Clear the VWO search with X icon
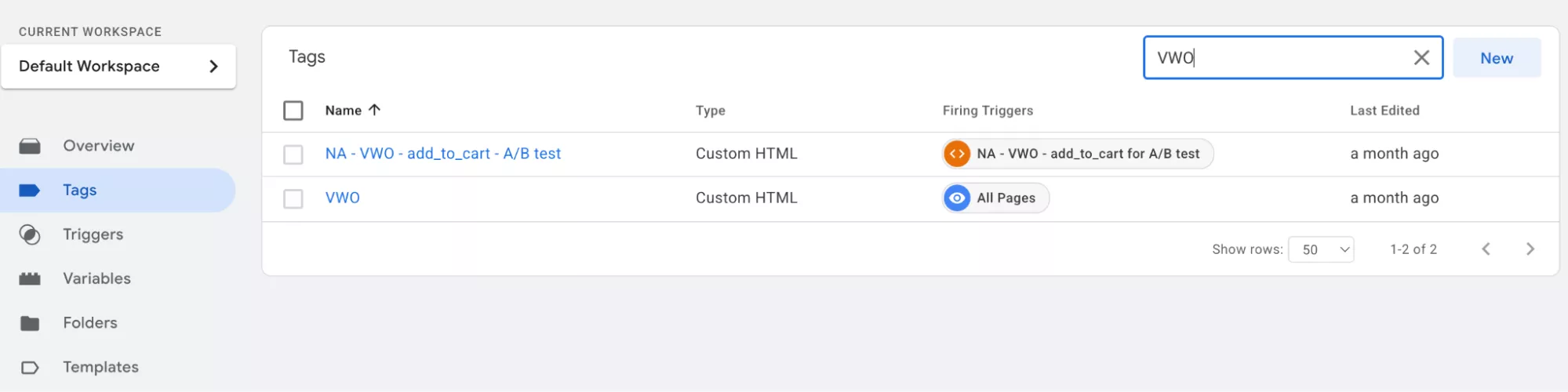The image size is (1568, 392). (x=1421, y=58)
